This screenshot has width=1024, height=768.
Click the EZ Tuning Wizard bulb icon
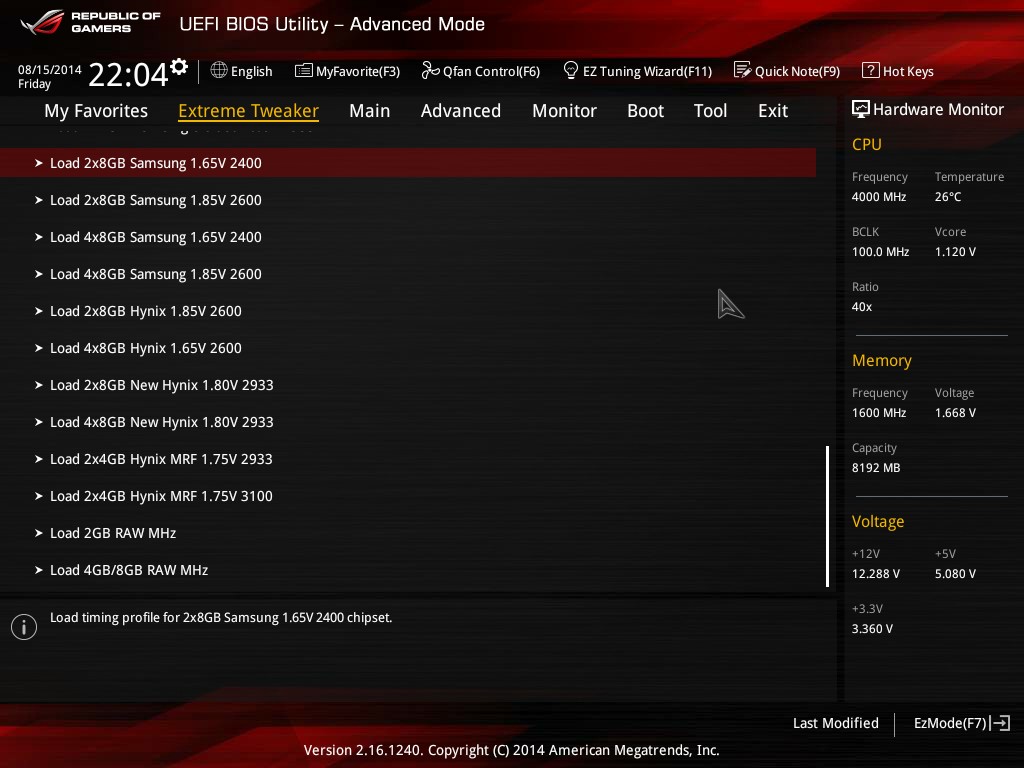point(571,70)
